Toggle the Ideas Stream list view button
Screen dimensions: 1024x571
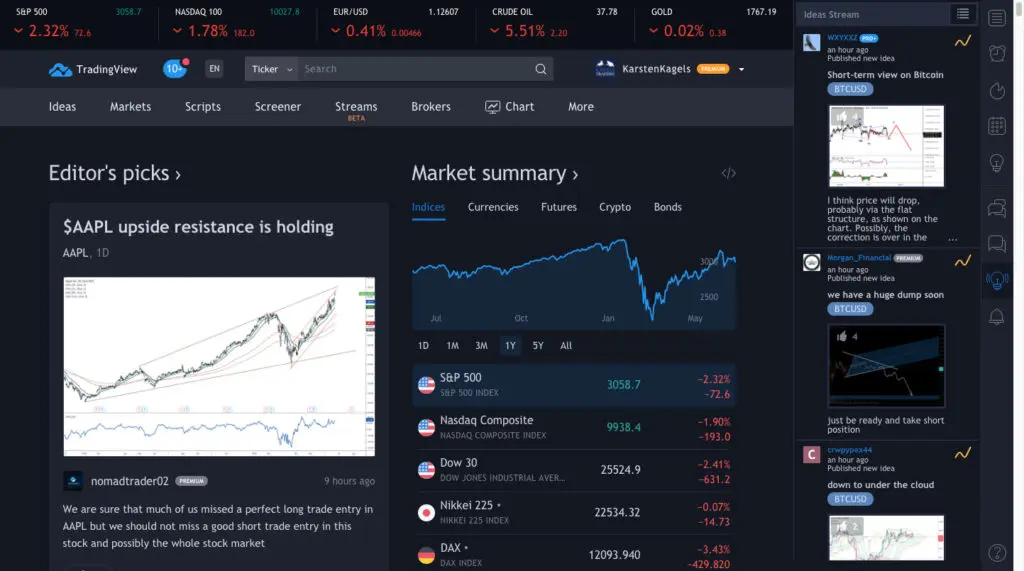click(x=962, y=14)
